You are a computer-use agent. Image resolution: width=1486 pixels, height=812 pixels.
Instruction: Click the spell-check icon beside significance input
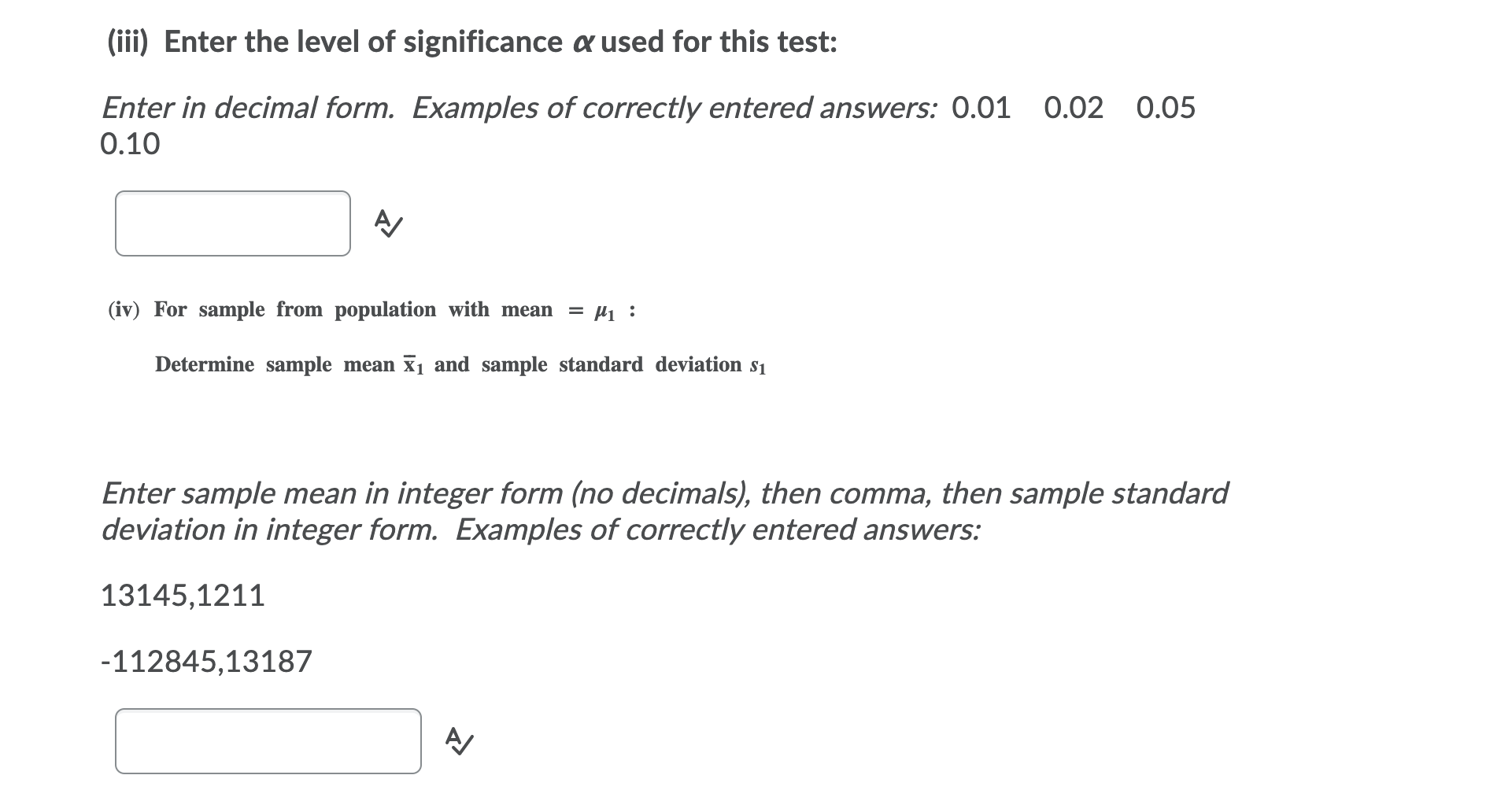pyautogui.click(x=388, y=223)
